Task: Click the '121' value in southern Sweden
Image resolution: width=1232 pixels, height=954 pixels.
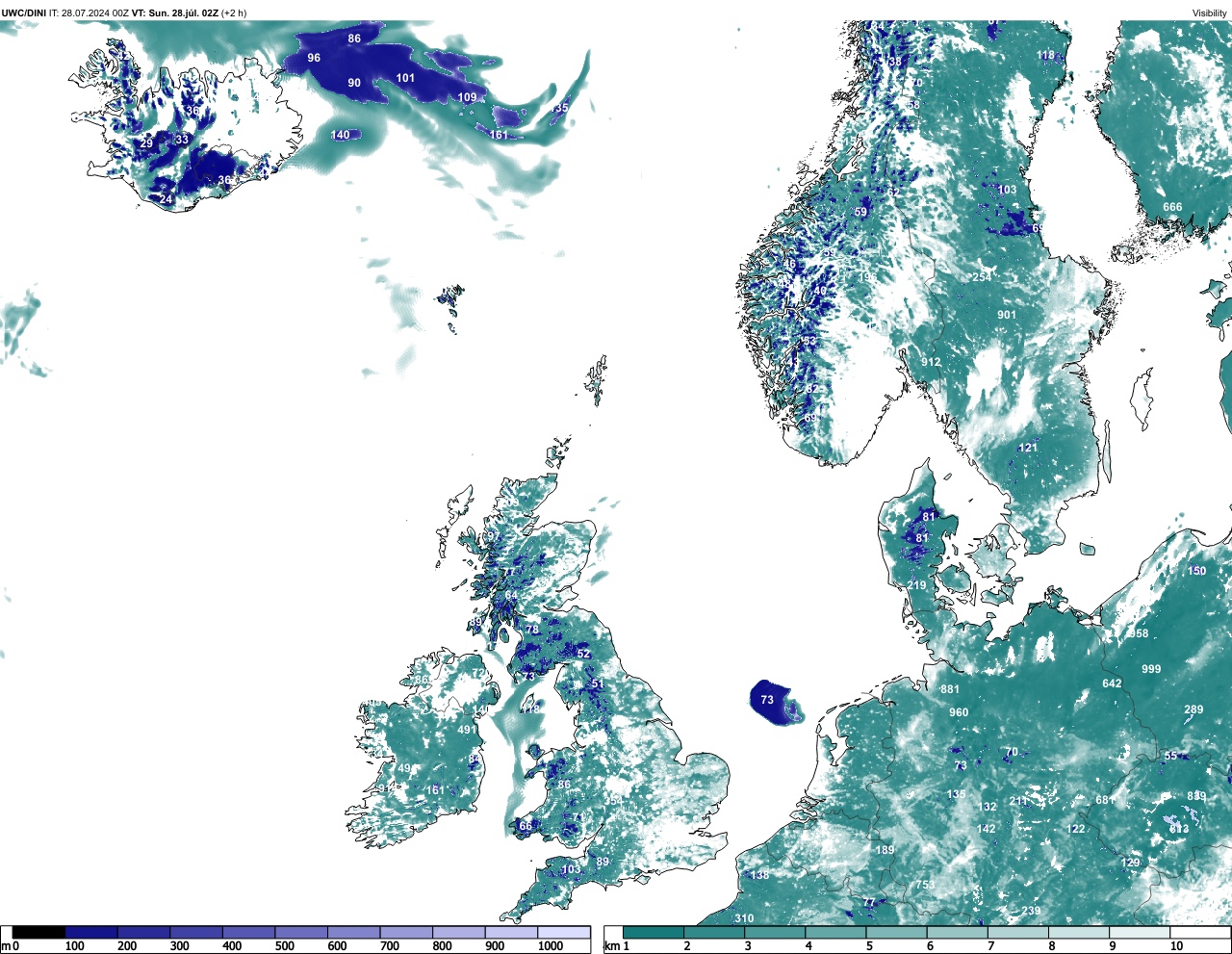Action: point(1029,448)
